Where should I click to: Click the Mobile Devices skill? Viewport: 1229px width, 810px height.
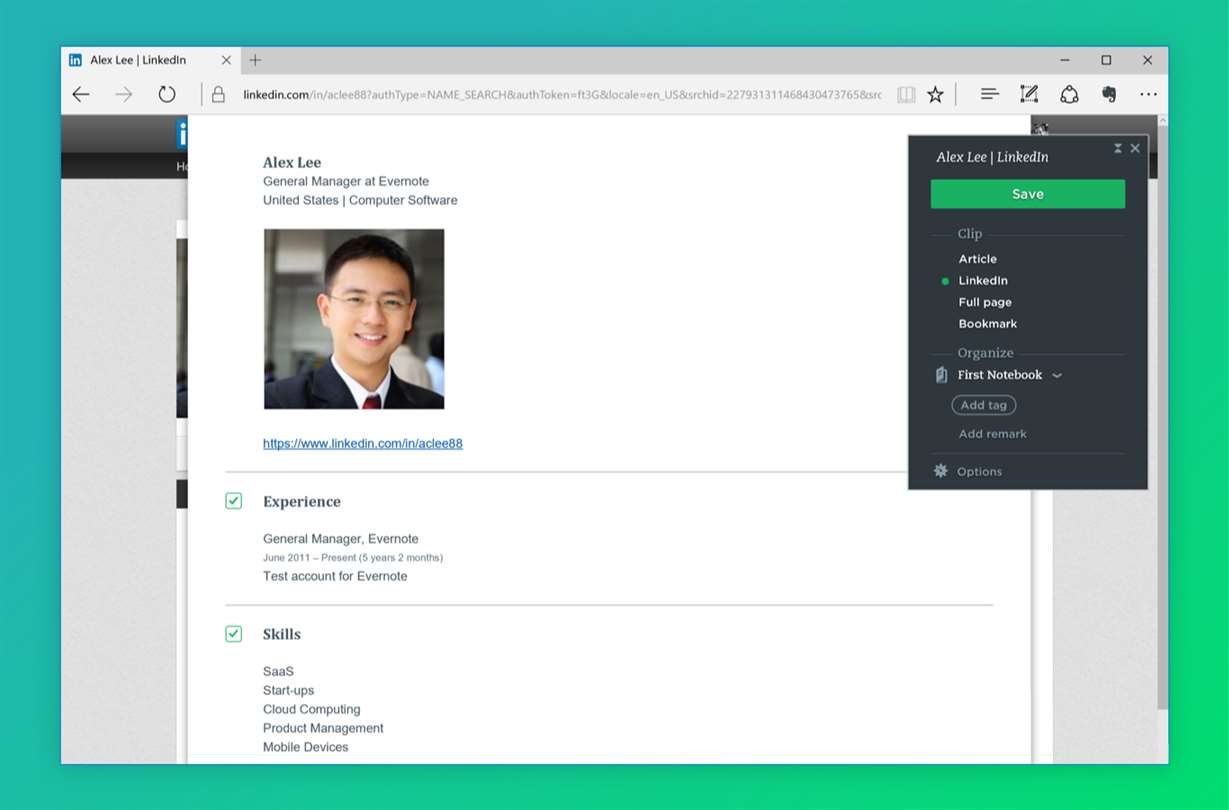pos(306,747)
